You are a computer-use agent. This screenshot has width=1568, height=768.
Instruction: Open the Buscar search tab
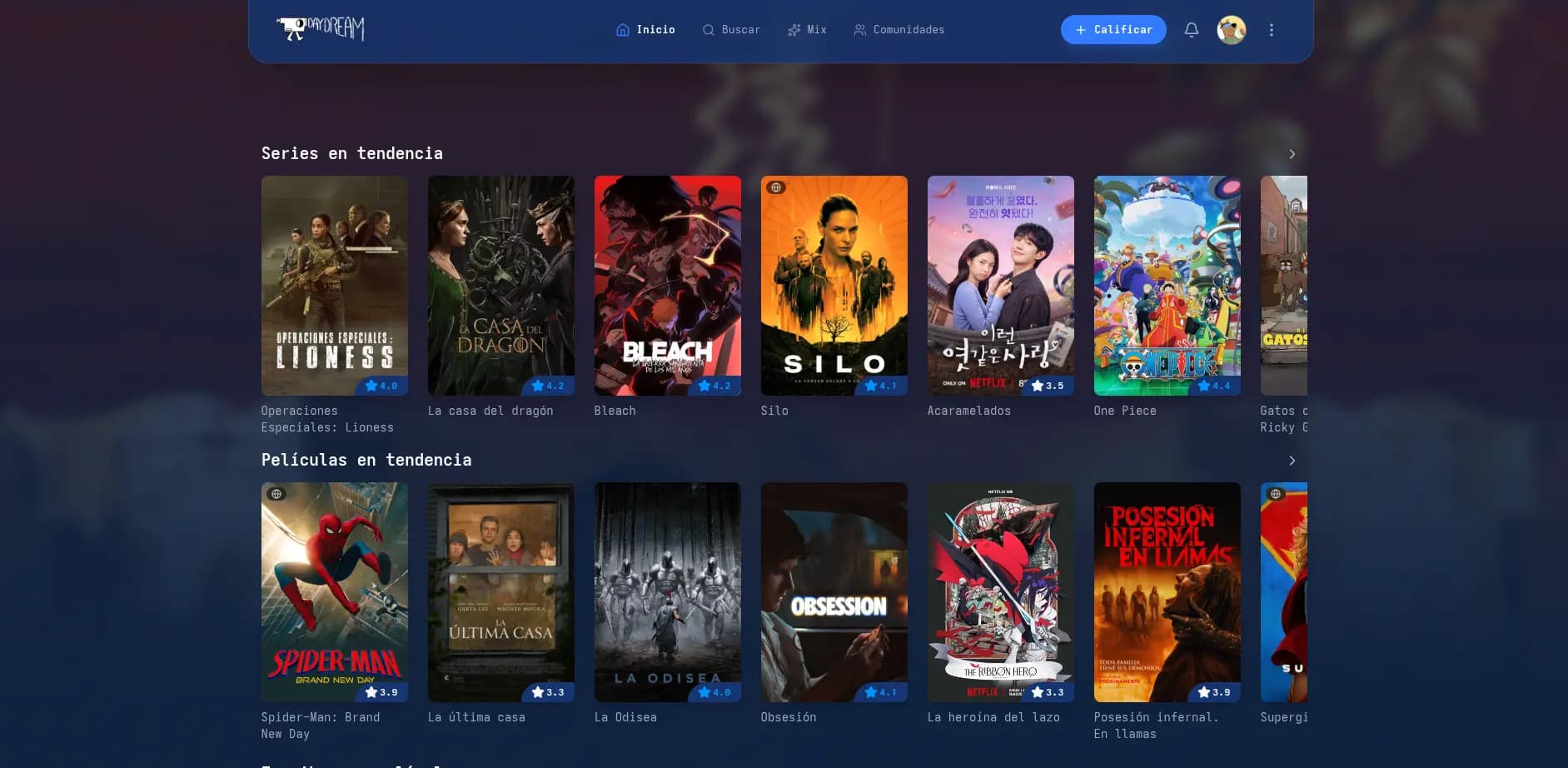tap(731, 30)
